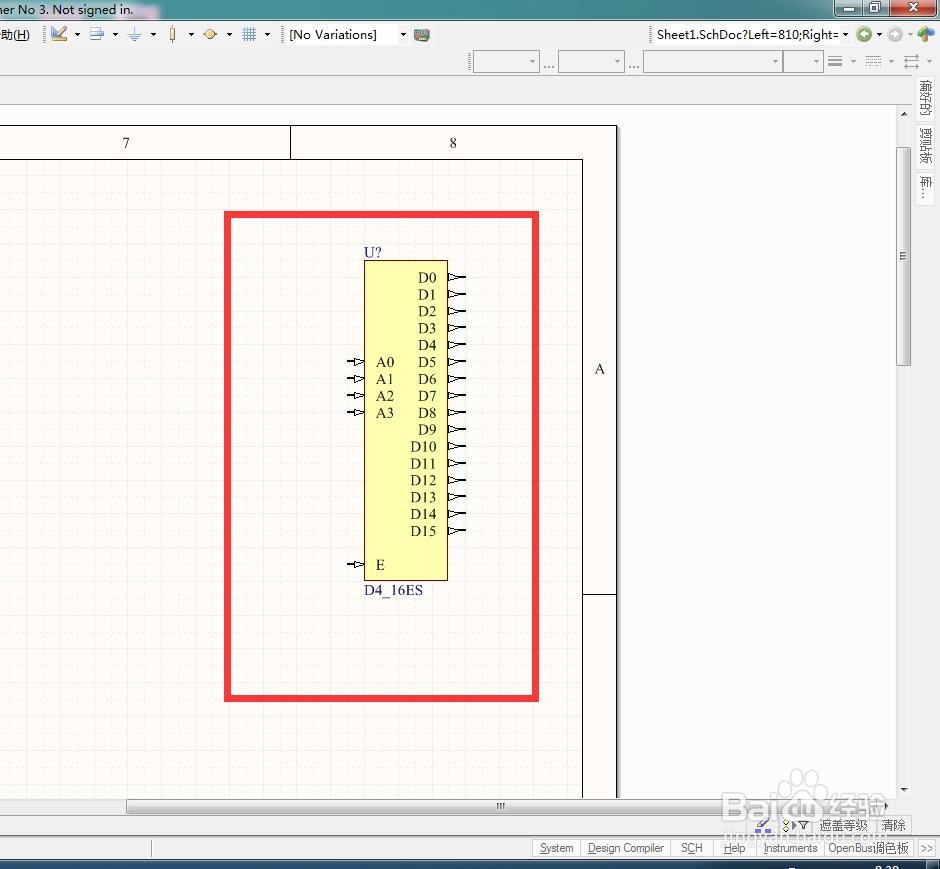Open the first empty formatting combo box
The image size is (940, 869).
click(507, 61)
